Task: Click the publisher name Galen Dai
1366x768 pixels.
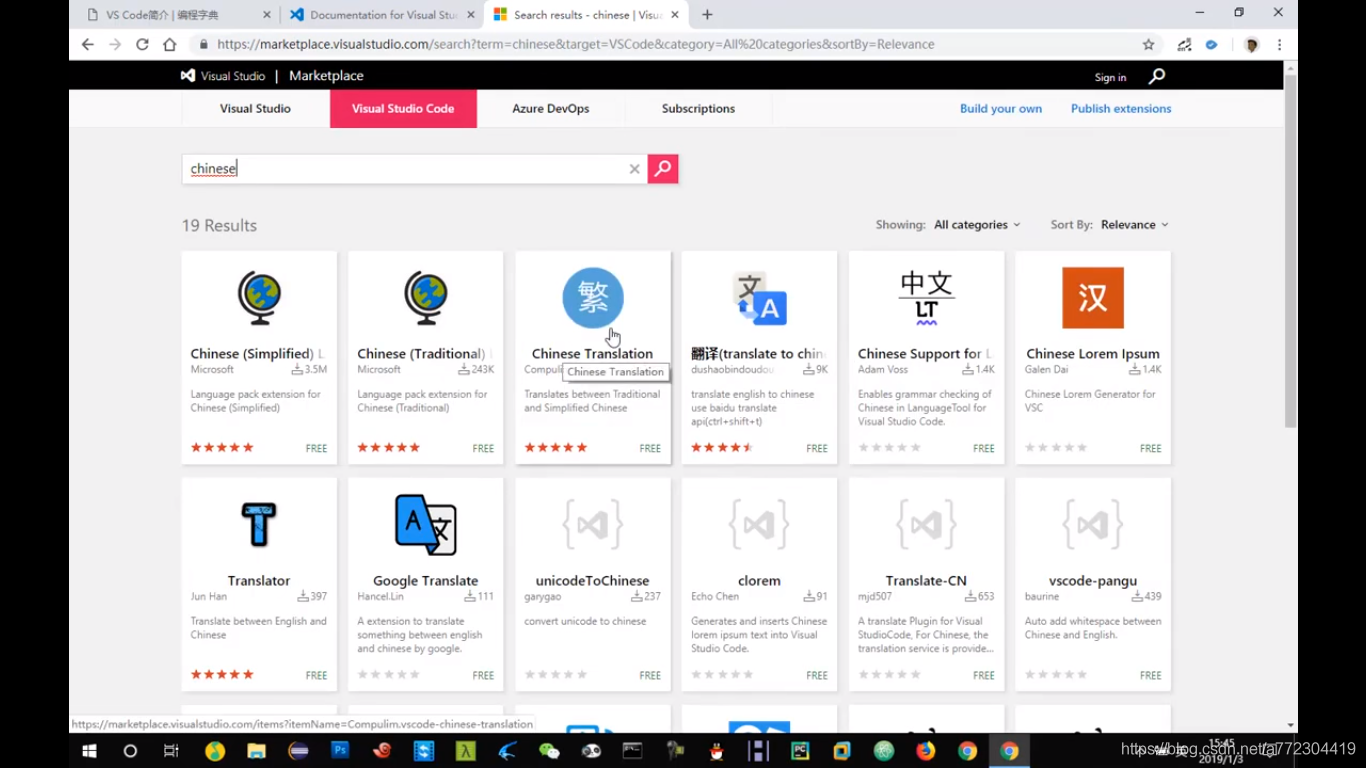Action: point(1047,370)
